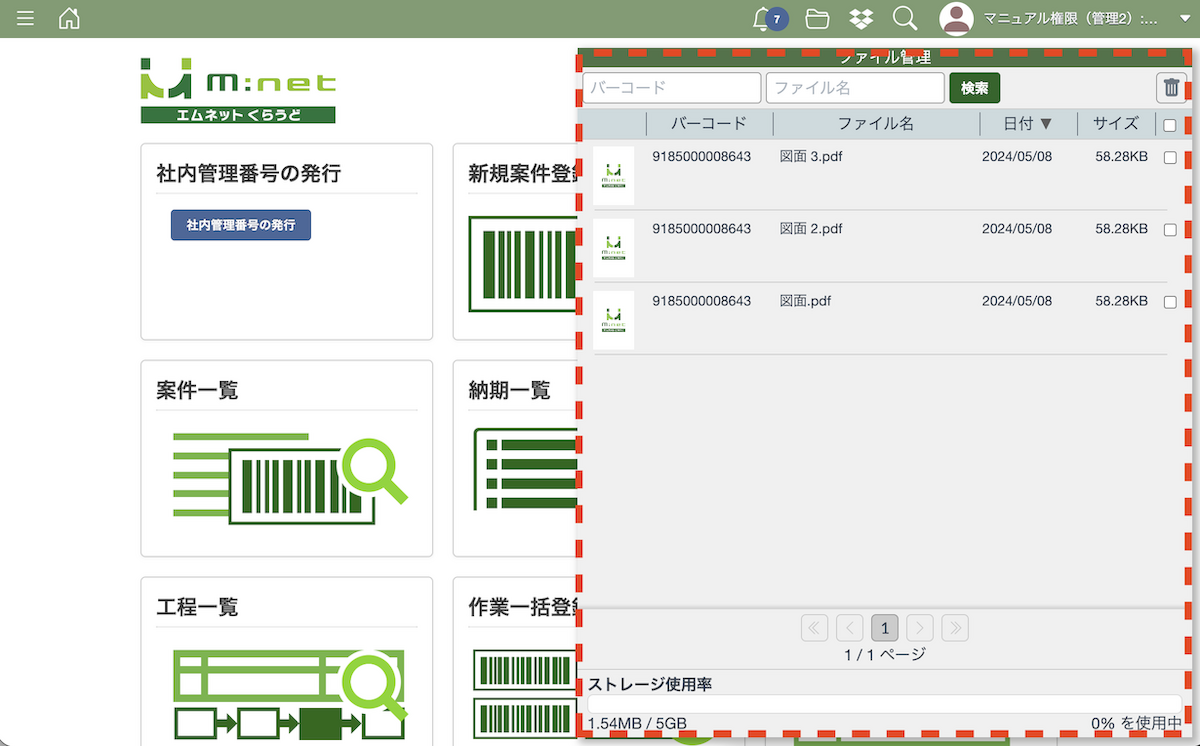
Task: Click the trash delete icon
Action: [1171, 88]
